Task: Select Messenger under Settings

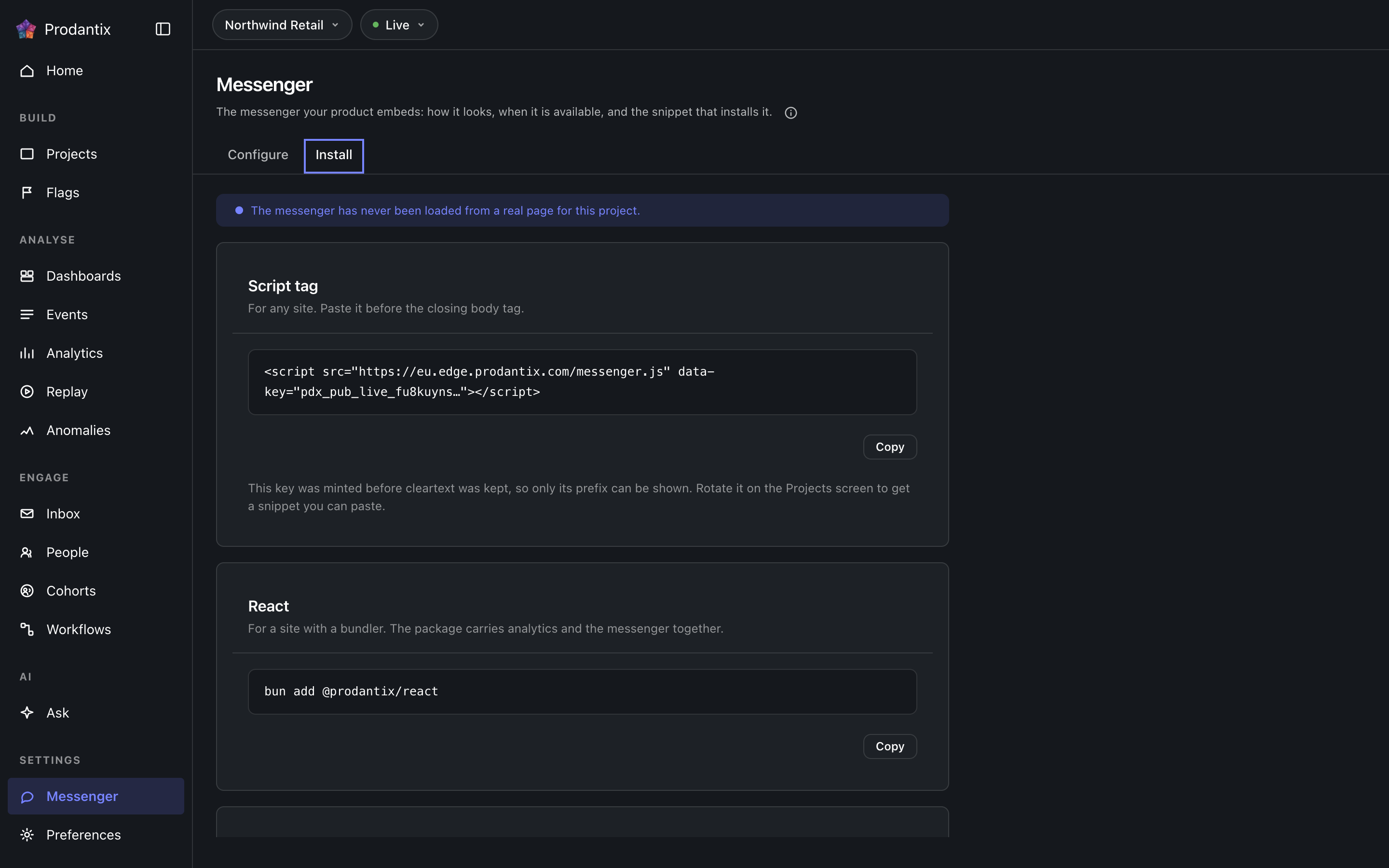Action: tap(96, 796)
